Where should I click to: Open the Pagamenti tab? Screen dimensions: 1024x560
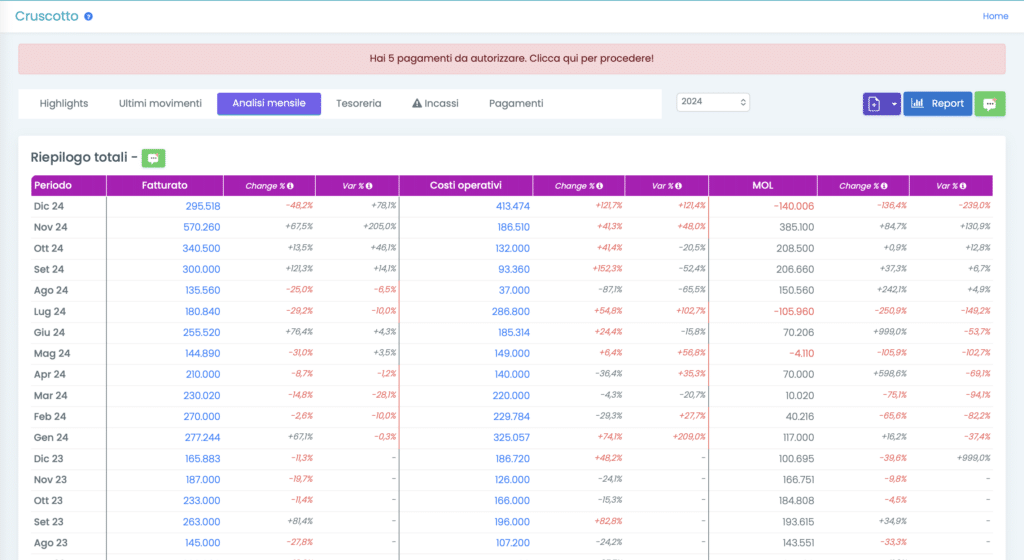pyautogui.click(x=516, y=103)
